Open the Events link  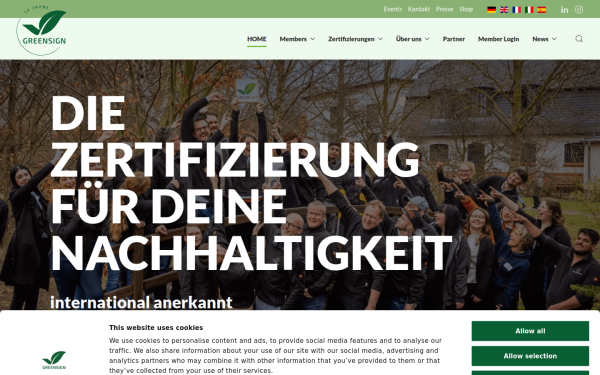pyautogui.click(x=393, y=9)
